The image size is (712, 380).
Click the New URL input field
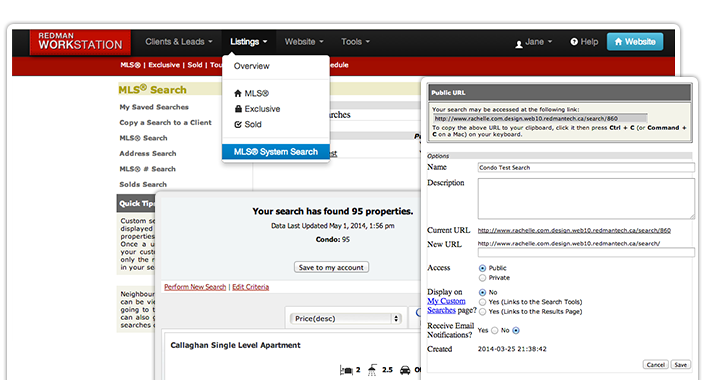click(x=586, y=252)
